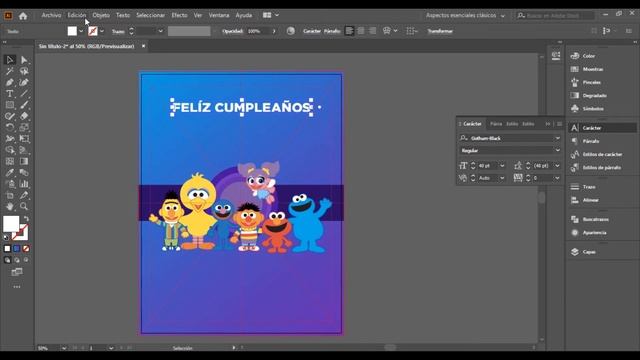The height and width of the screenshot is (360, 640).
Task: Select the Symbol Sprayer tool
Action: [10, 184]
